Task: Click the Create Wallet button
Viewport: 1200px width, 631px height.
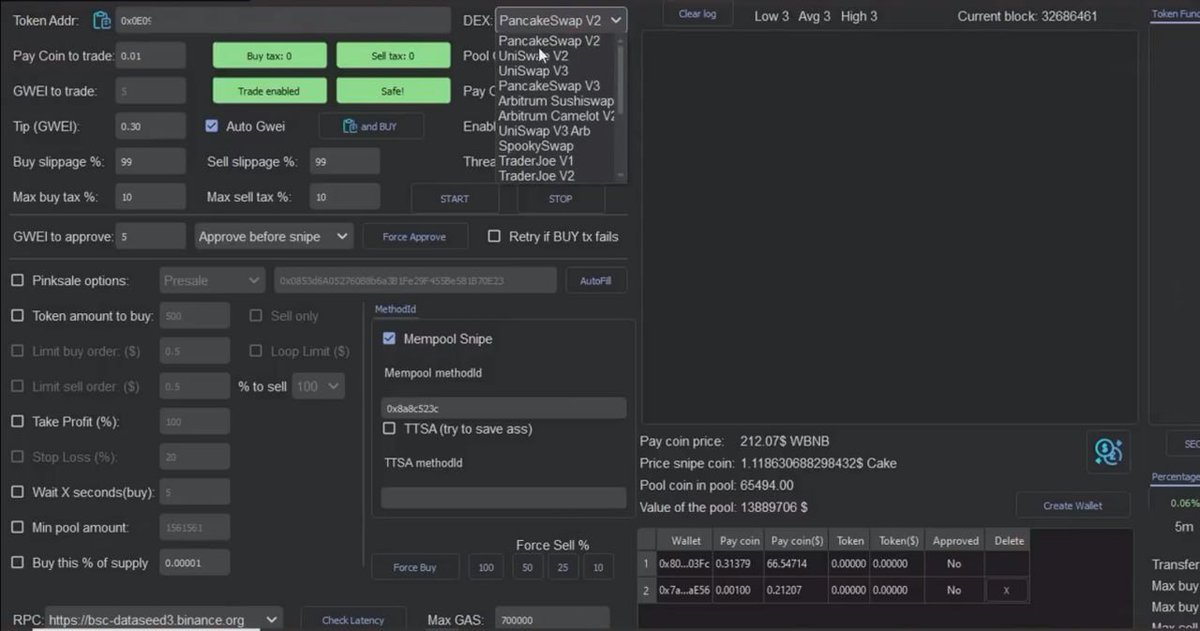Action: 1072,505
